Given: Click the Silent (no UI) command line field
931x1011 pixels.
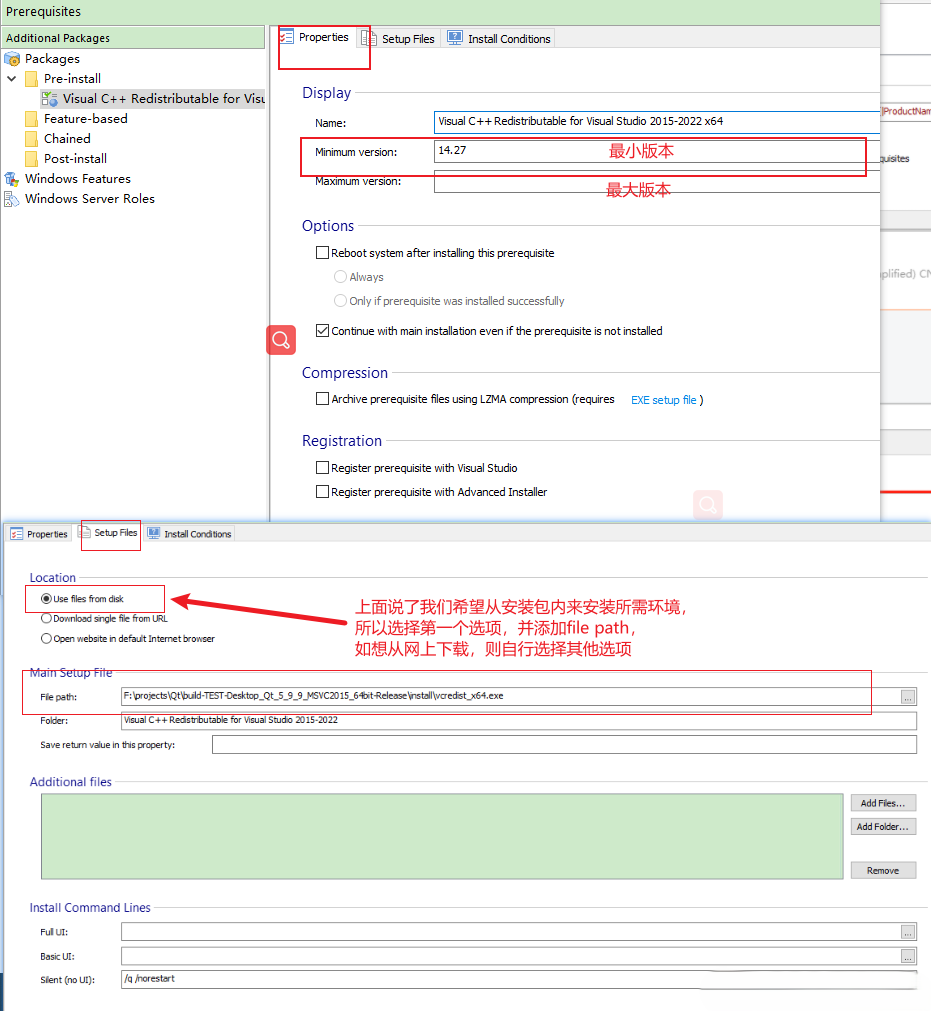Looking at the screenshot, I should pyautogui.click(x=519, y=979).
